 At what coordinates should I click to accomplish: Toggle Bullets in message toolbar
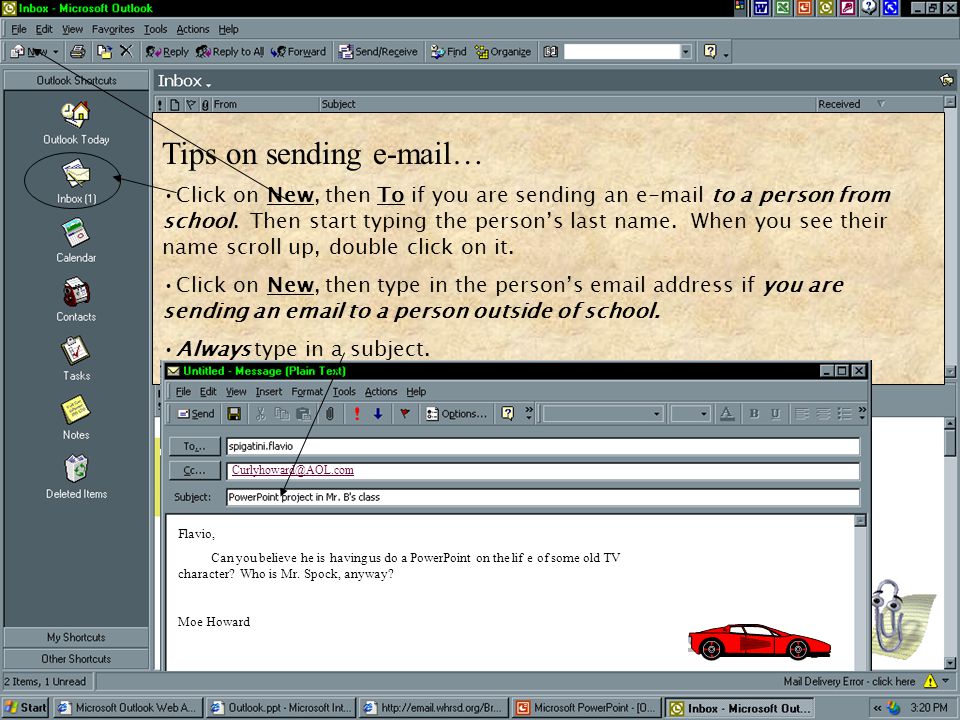(844, 414)
